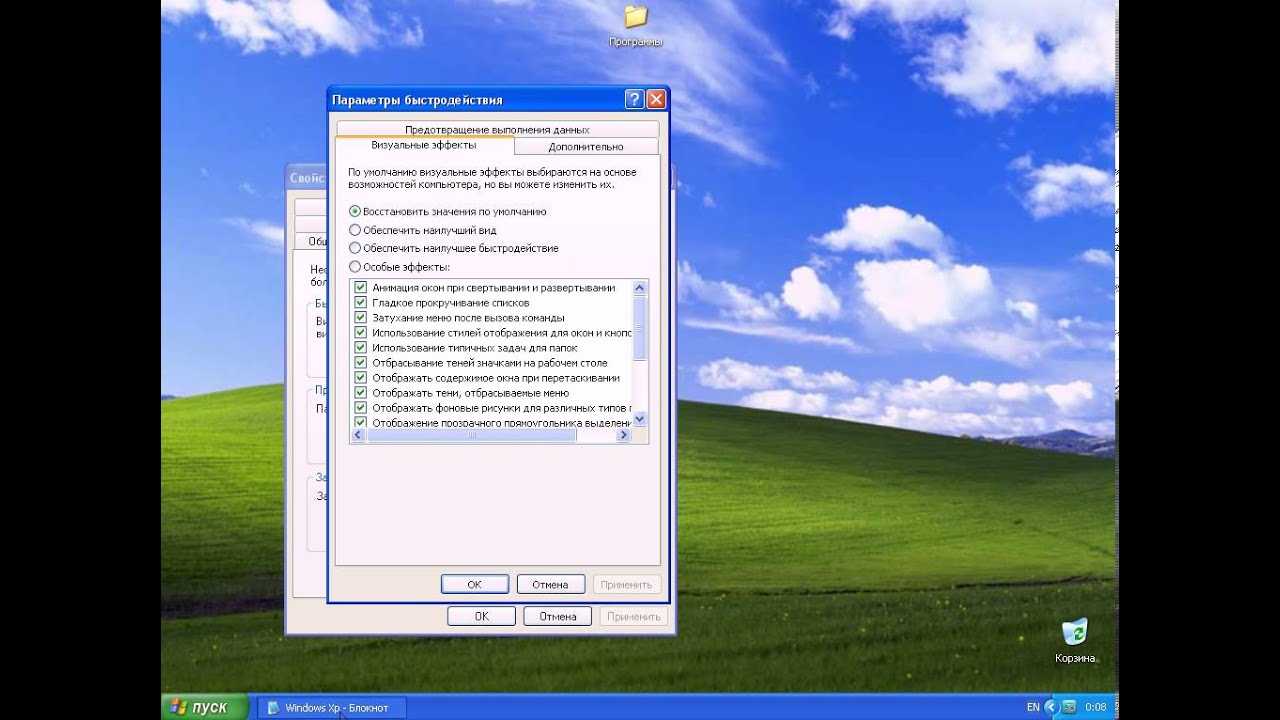Click Отмена in Параметры быстродействия dialog
1280x720 pixels.
click(550, 584)
